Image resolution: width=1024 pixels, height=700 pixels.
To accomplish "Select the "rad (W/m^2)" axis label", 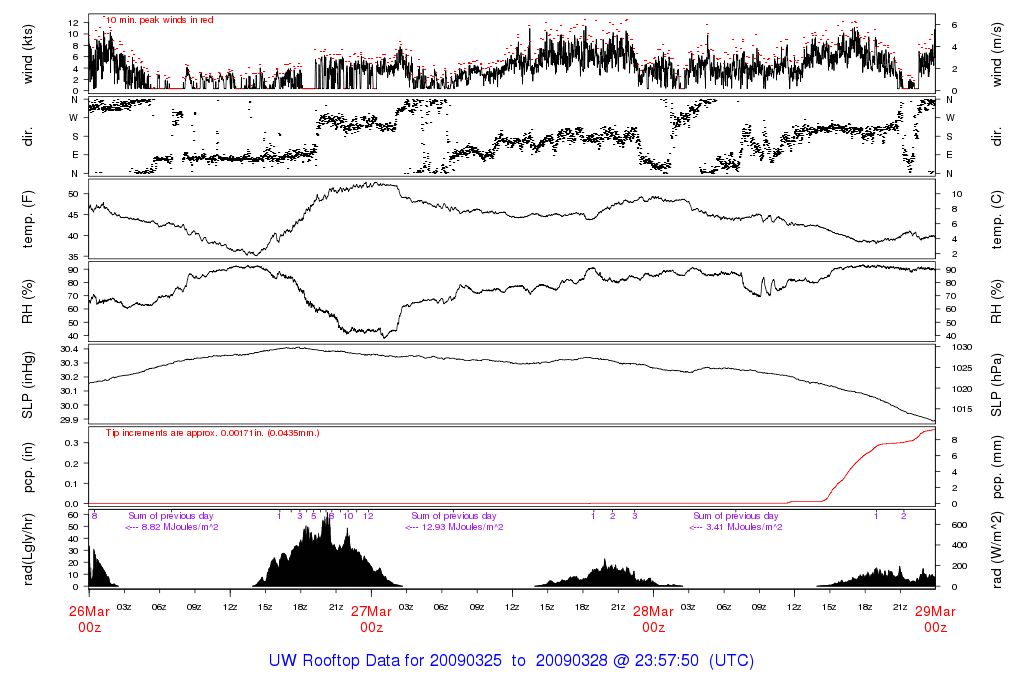I will click(997, 549).
